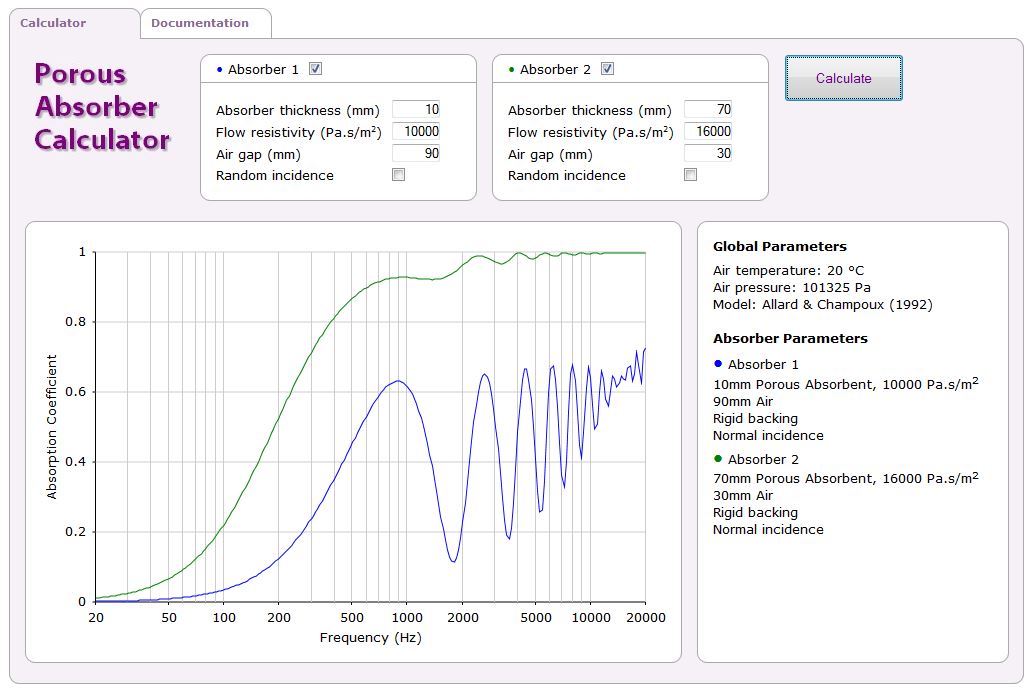The width and height of the screenshot is (1034, 695).
Task: Select the Calculator tab
Action: 54,23
